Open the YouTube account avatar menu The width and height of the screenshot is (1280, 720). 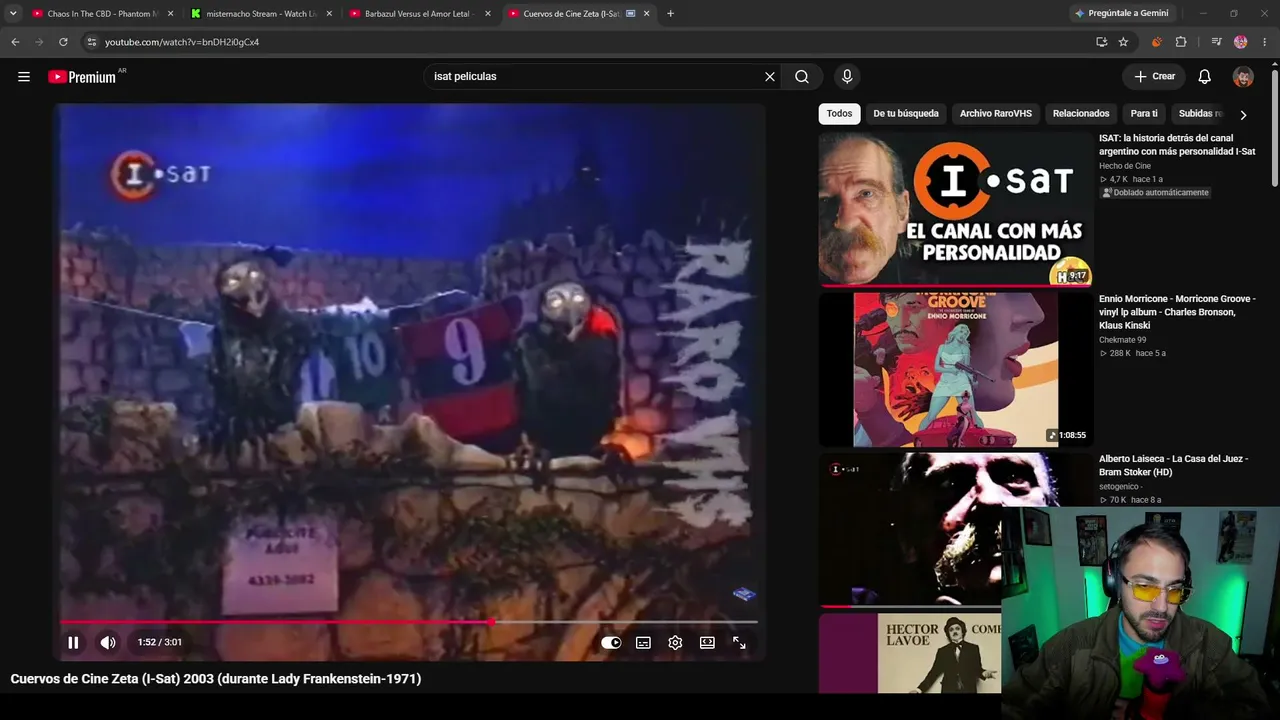(x=1243, y=77)
